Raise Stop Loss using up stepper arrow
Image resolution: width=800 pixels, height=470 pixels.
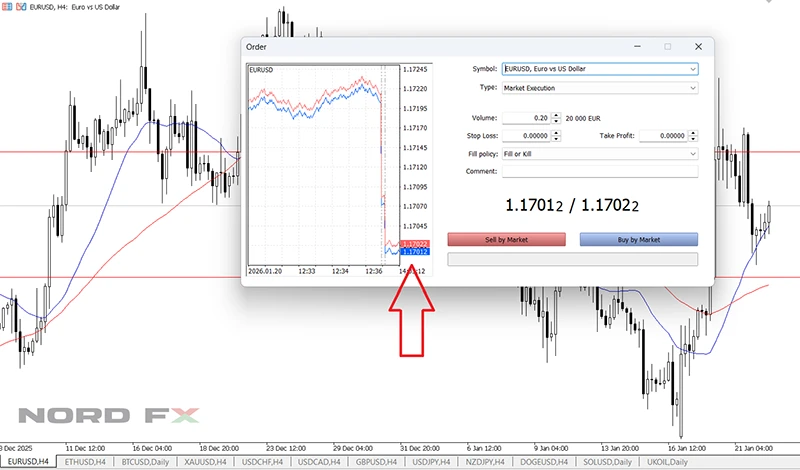click(556, 133)
